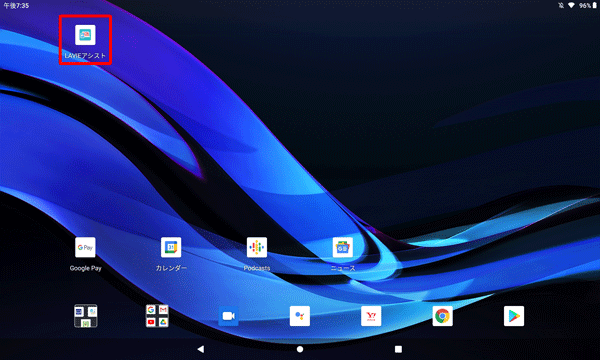
Task: Launch the Yahoo! Japan app
Action: (371, 316)
